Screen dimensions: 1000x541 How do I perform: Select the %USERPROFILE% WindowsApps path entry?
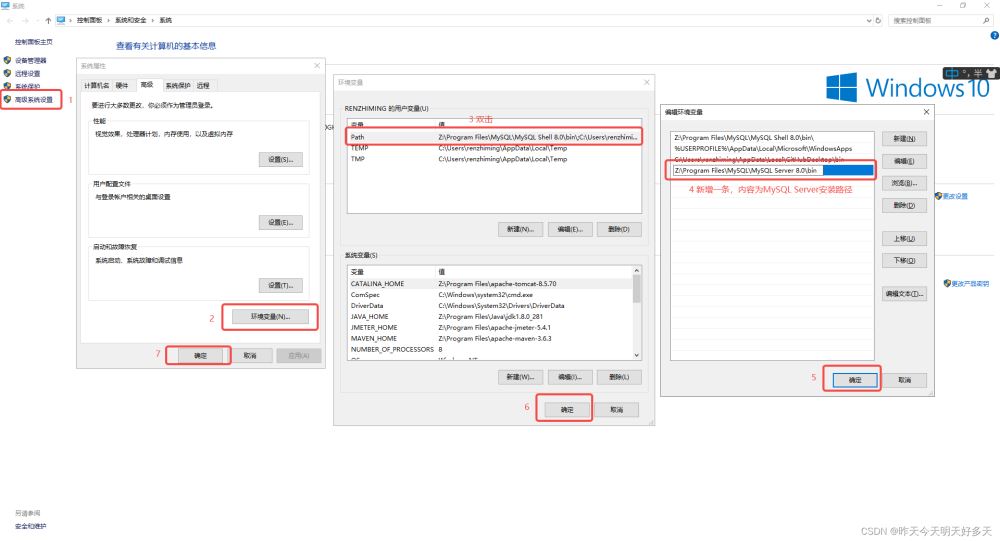point(772,149)
